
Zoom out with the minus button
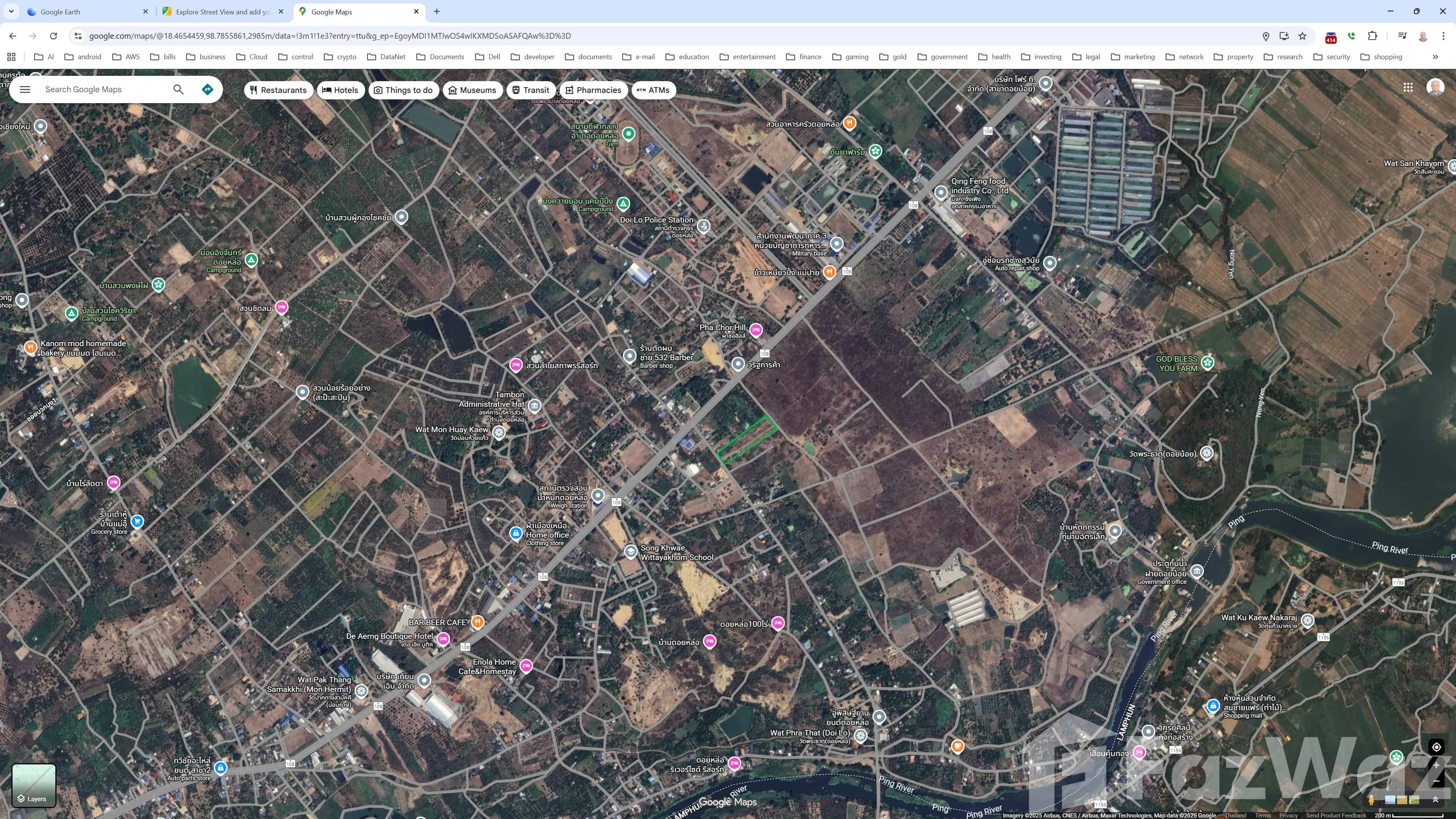[x=1436, y=781]
